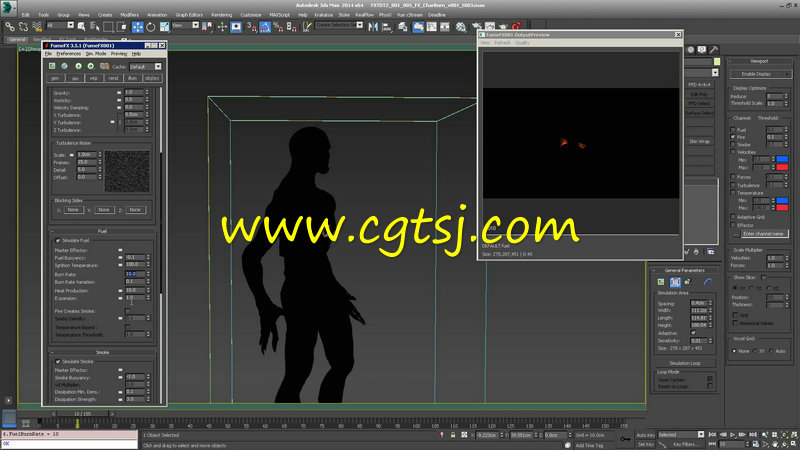Click the Play Animation button

click(733, 435)
